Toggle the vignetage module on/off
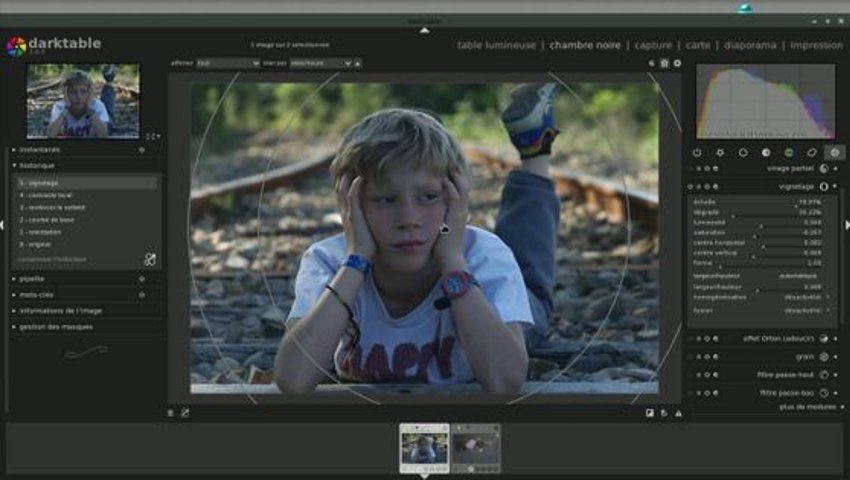This screenshot has height=480, width=850. (690, 187)
